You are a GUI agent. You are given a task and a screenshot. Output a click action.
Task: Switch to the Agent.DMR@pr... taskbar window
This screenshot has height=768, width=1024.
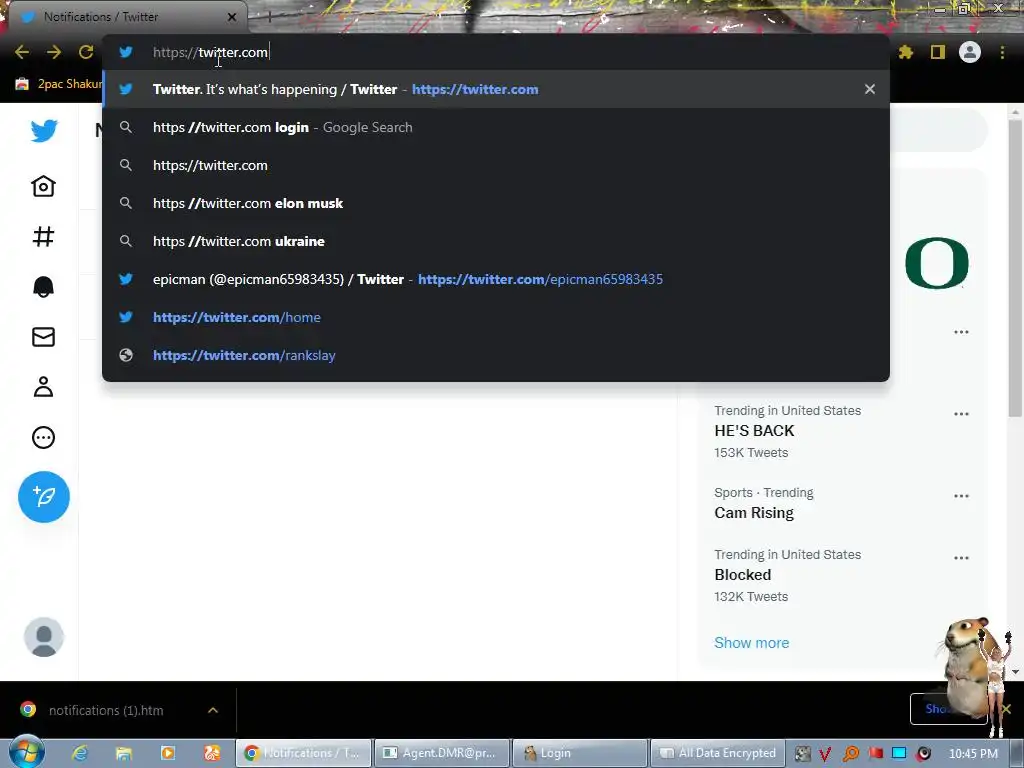click(441, 753)
